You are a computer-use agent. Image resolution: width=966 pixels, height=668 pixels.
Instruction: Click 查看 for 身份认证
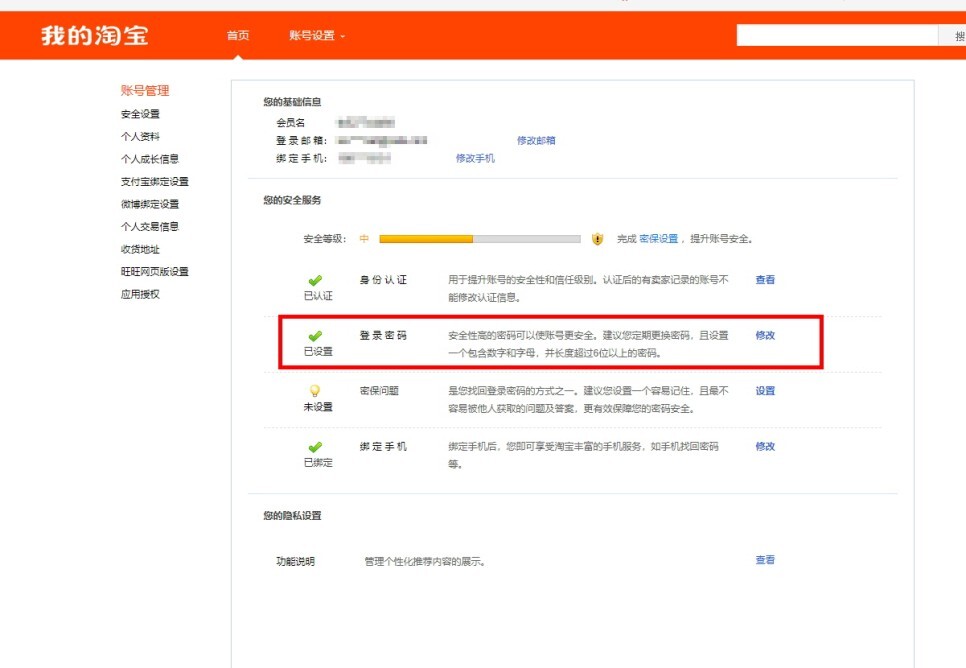(765, 280)
